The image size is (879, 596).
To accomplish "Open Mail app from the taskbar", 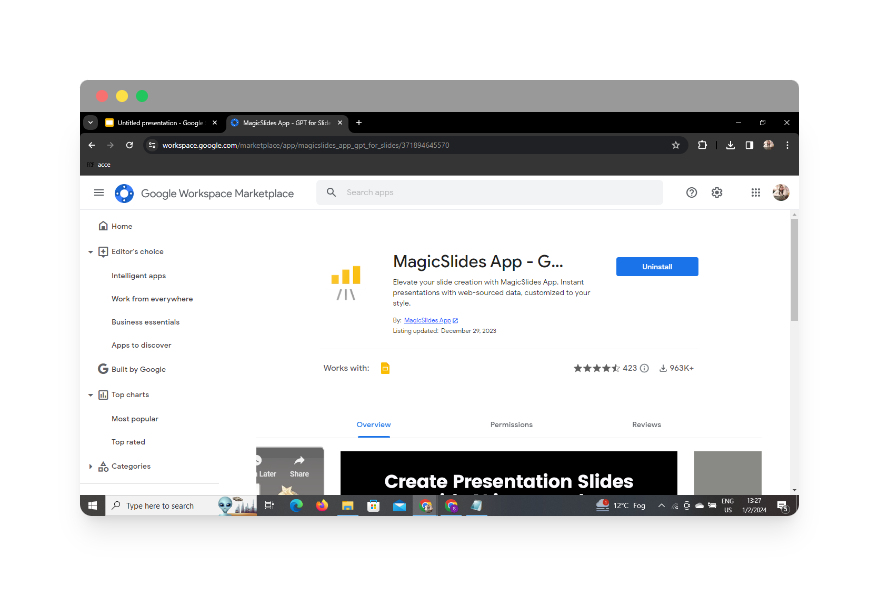I will (399, 506).
